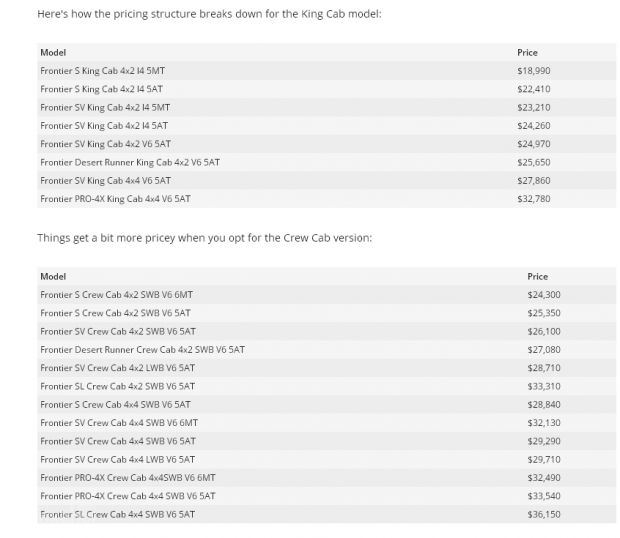Screen dimensions: 620x538
Task: Click the $24,300 price cell
Action: [543, 295]
